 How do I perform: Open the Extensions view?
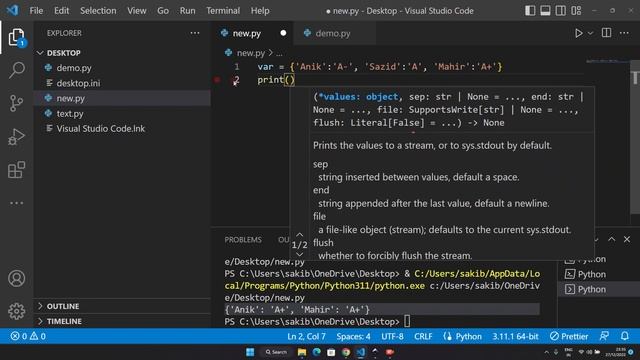coord(16,170)
